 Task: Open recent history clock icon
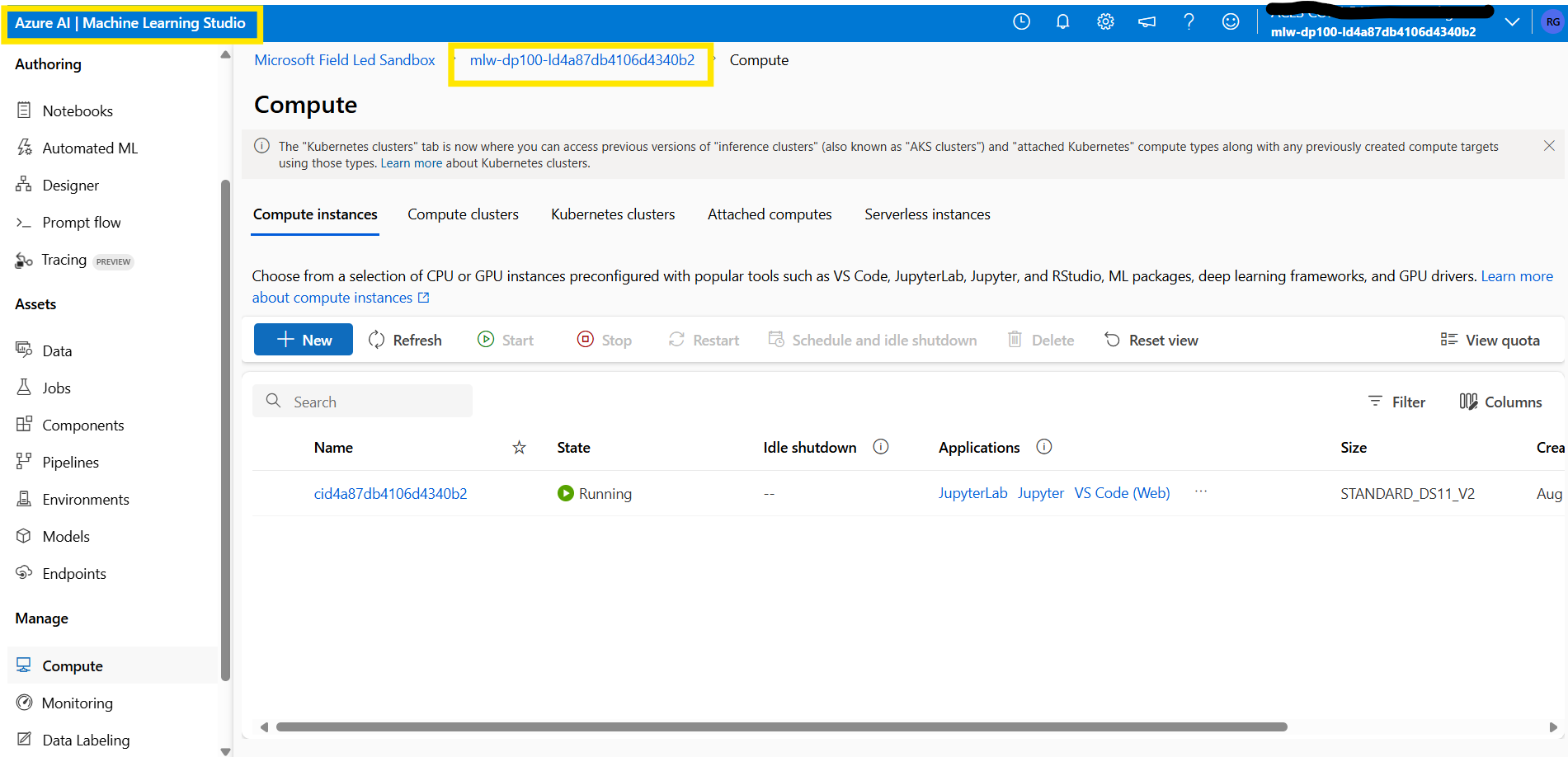1021,22
